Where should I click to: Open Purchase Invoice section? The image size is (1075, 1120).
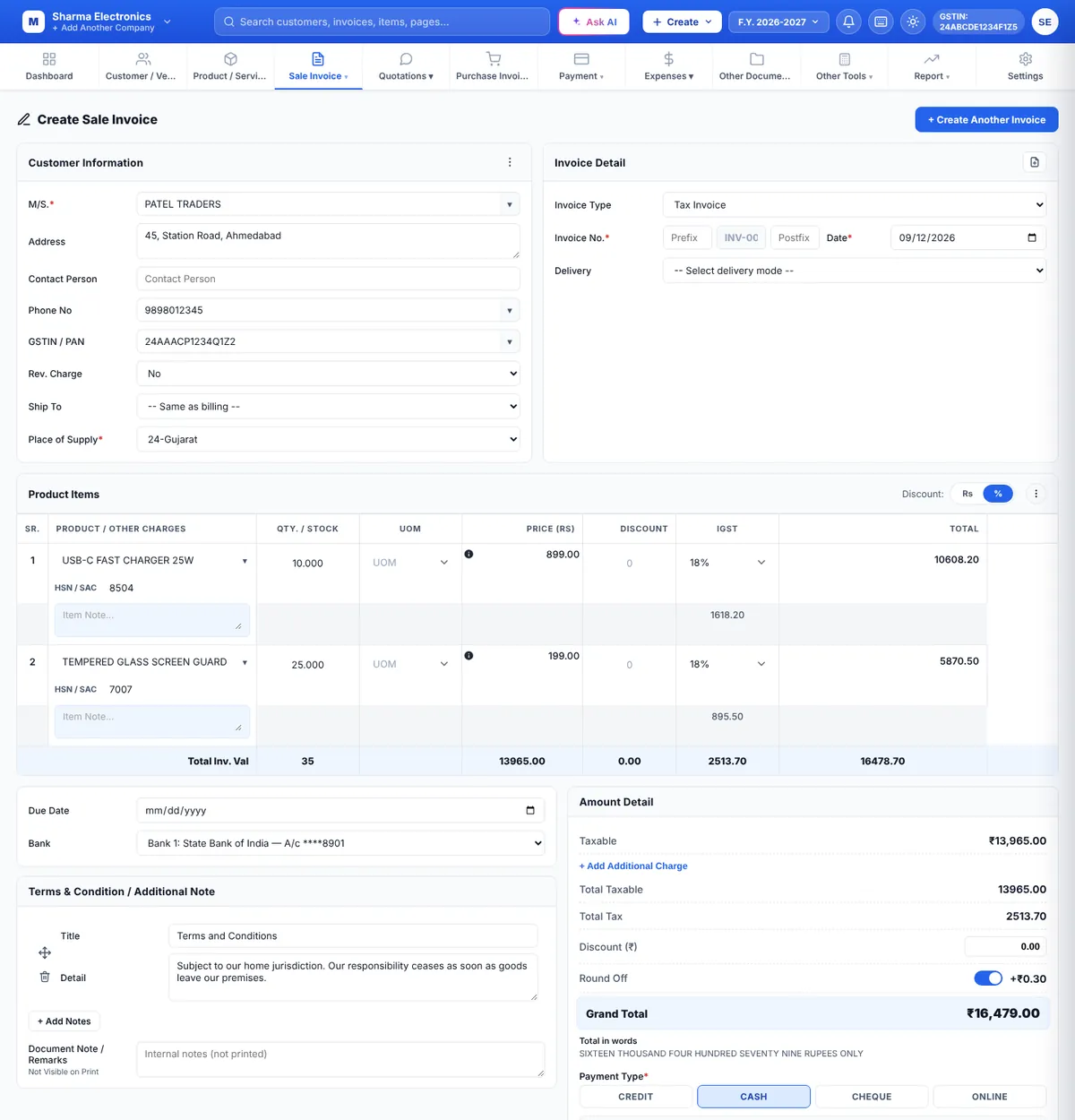492,66
